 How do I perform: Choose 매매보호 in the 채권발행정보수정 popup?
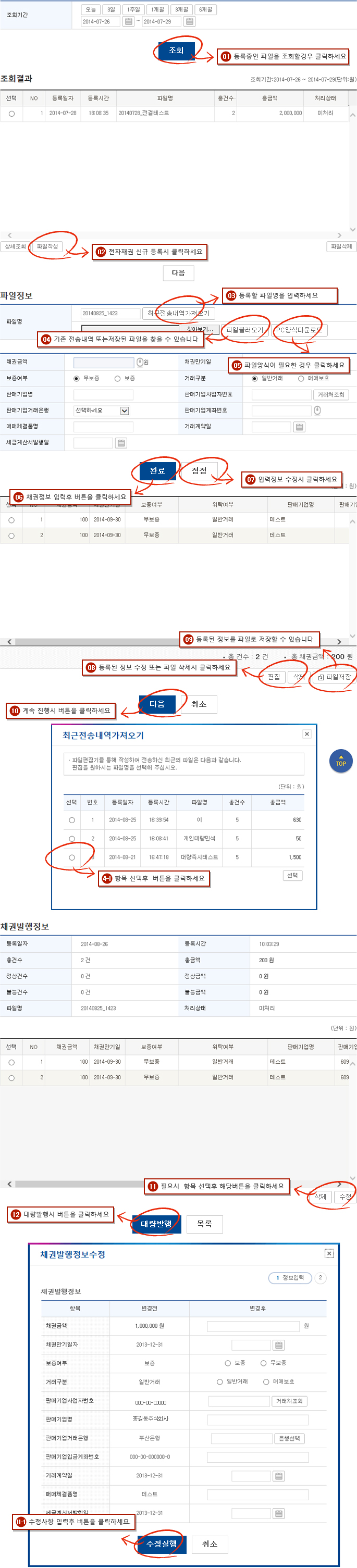[x=266, y=1382]
